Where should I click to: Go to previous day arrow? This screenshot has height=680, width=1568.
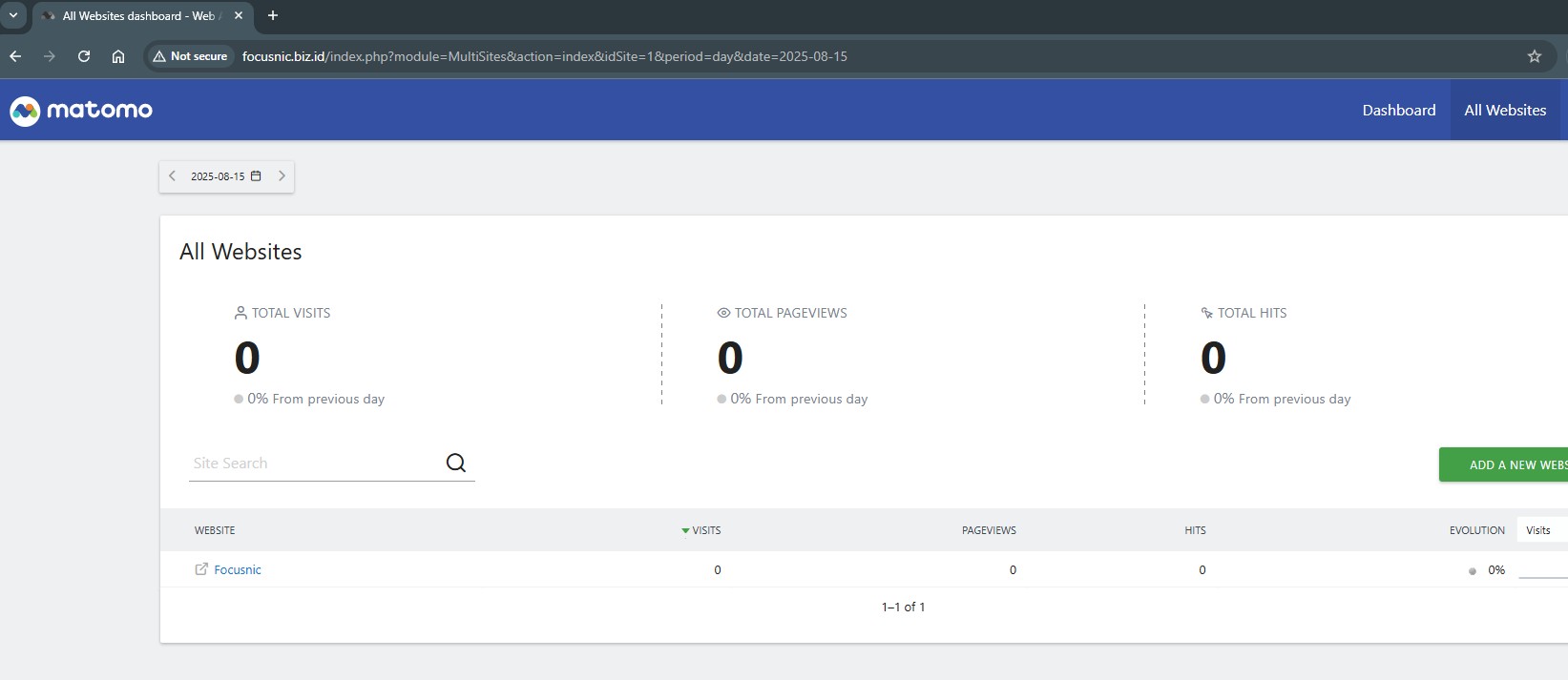pos(172,176)
